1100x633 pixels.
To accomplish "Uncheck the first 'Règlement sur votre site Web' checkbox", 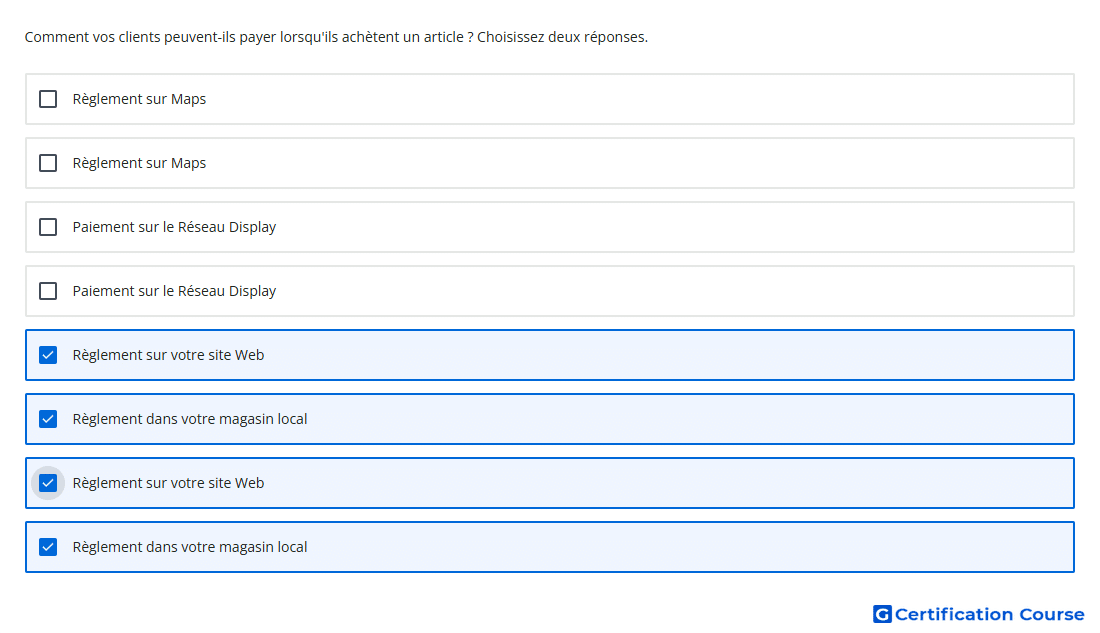I will (48, 355).
